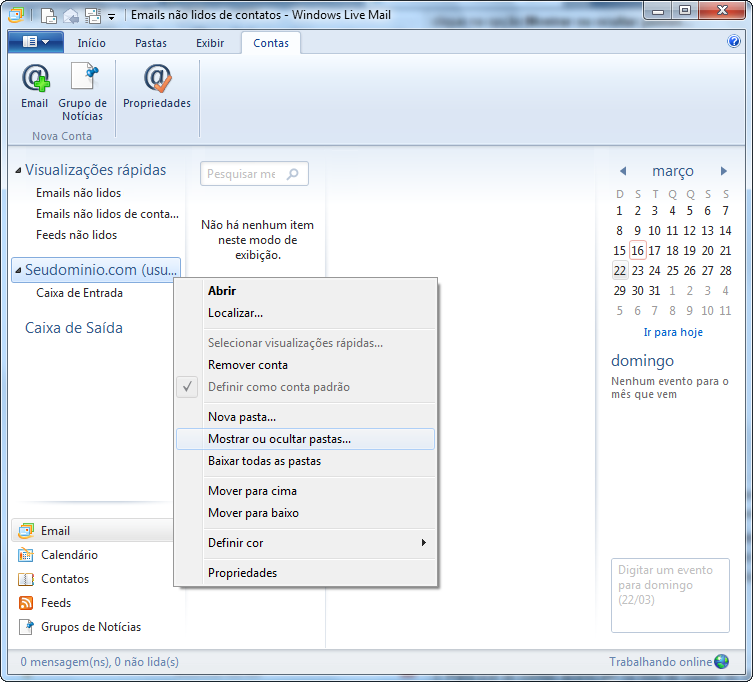This screenshot has height=682, width=753.
Task: Switch to the Início tab
Action: click(x=91, y=43)
